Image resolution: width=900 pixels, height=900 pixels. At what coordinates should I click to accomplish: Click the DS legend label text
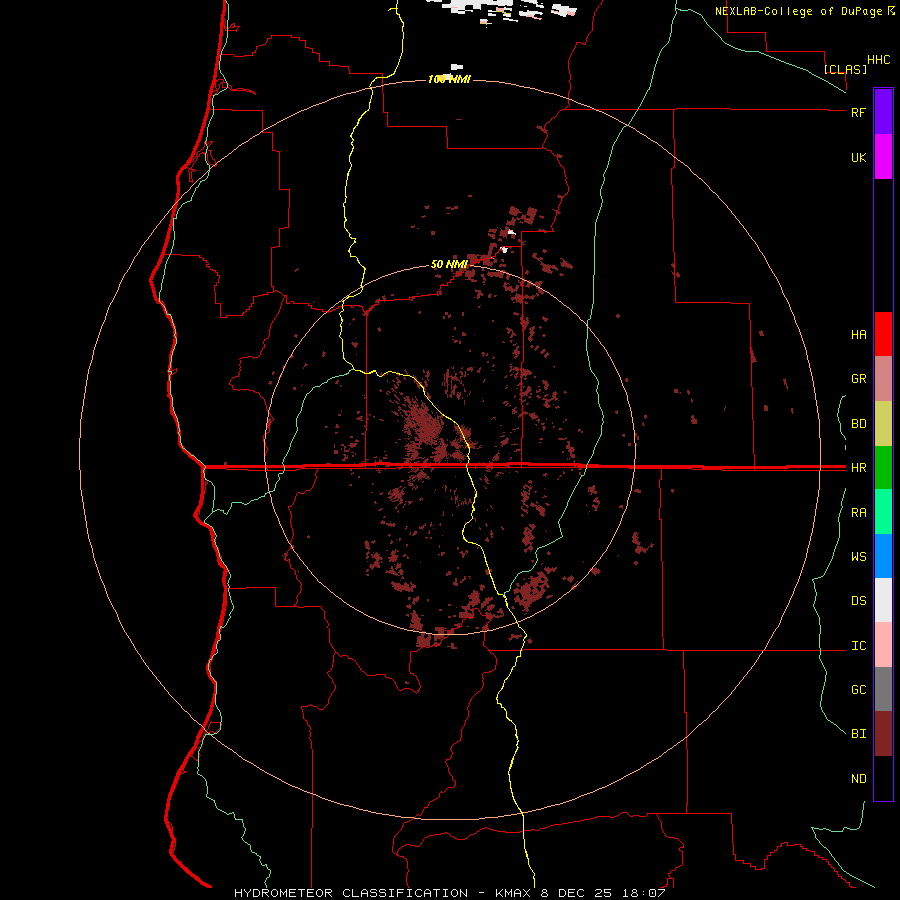click(858, 601)
